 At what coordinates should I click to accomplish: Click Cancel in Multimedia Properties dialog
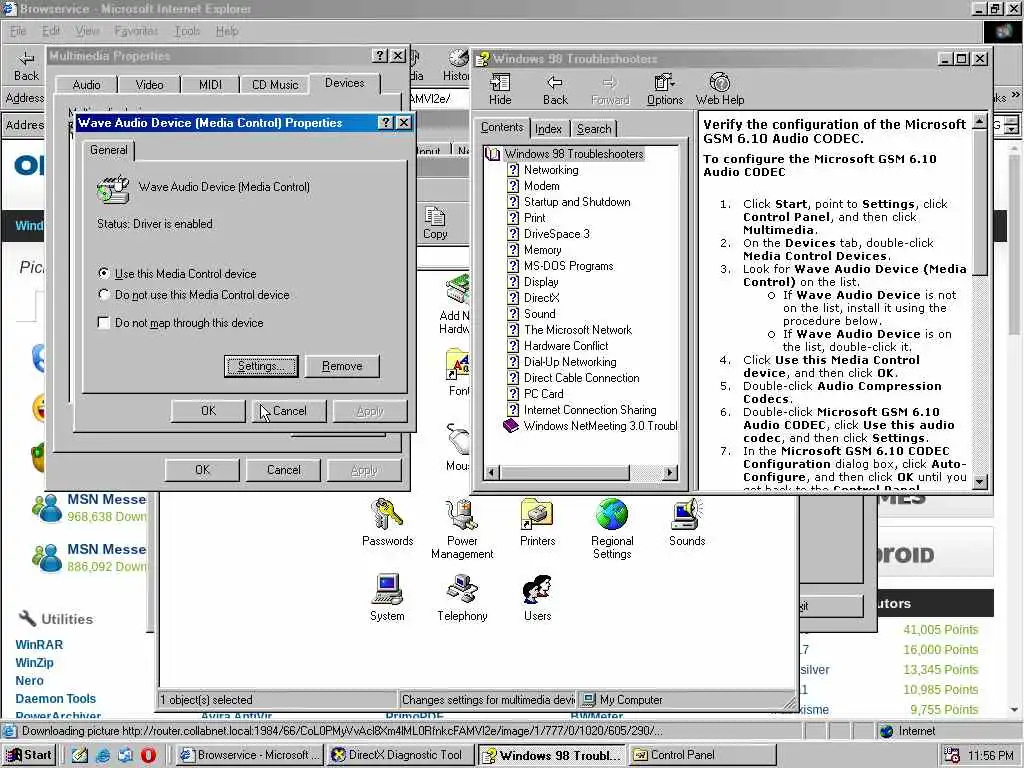click(283, 470)
